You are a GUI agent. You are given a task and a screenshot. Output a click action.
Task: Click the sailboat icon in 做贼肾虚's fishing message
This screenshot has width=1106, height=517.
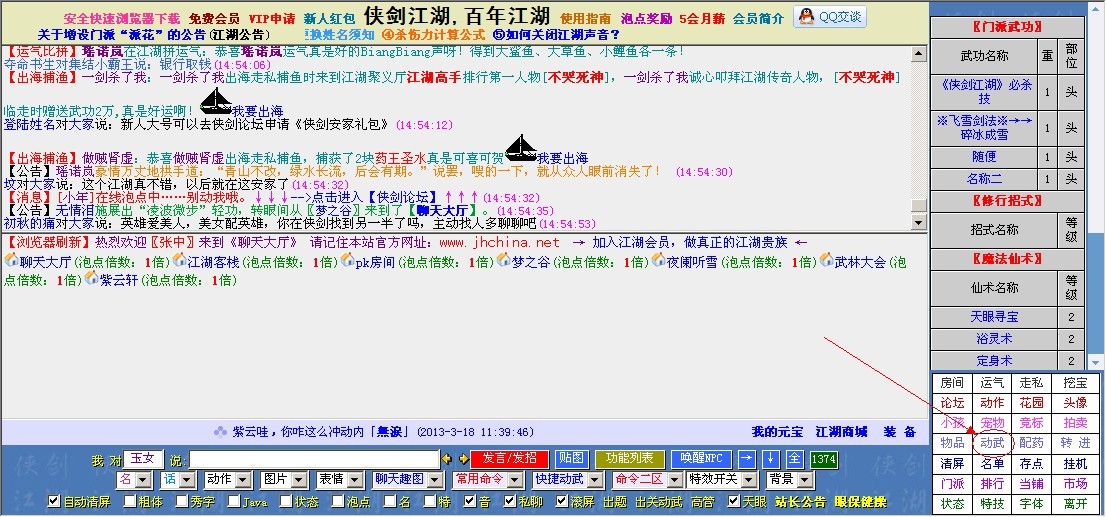tap(521, 147)
